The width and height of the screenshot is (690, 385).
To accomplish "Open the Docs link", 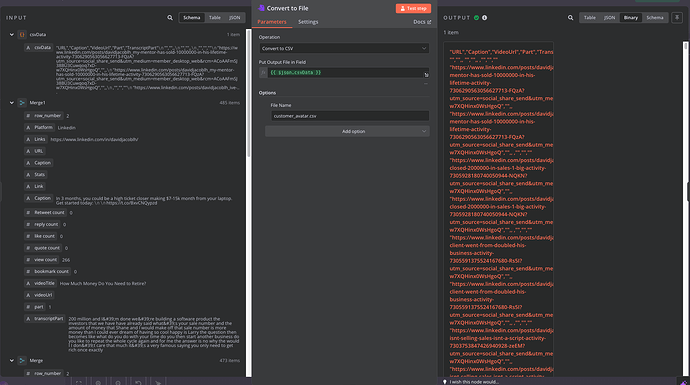I will (x=422, y=22).
